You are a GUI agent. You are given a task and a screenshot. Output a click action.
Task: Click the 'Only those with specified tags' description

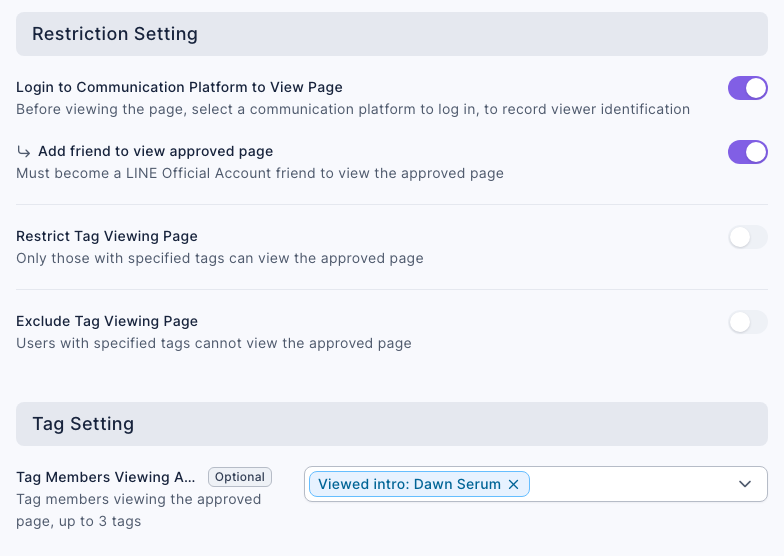tap(220, 258)
